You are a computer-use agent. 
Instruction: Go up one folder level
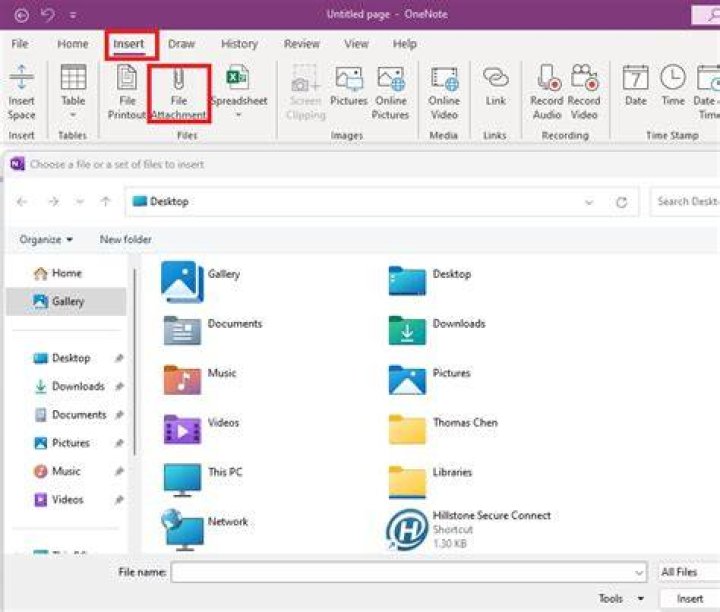point(106,202)
